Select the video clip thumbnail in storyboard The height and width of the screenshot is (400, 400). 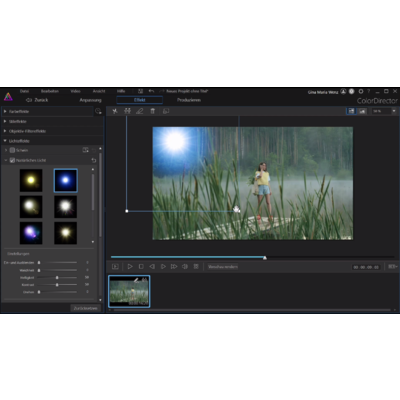tap(129, 291)
